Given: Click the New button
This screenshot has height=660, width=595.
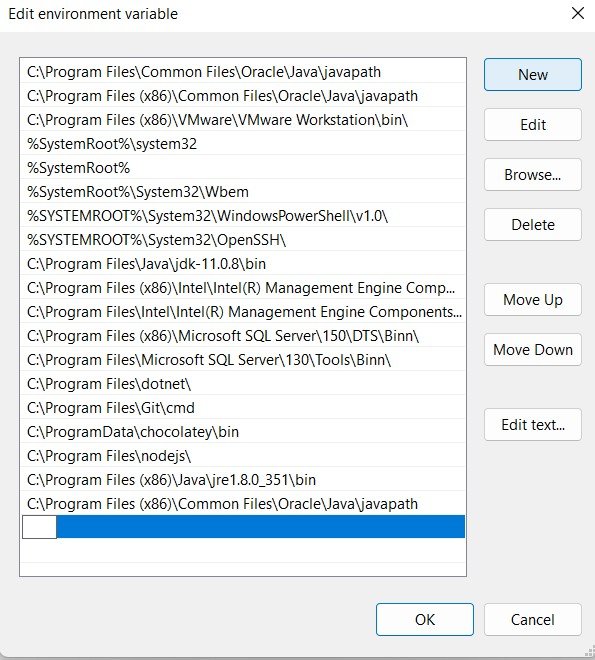Looking at the screenshot, I should click(x=533, y=75).
